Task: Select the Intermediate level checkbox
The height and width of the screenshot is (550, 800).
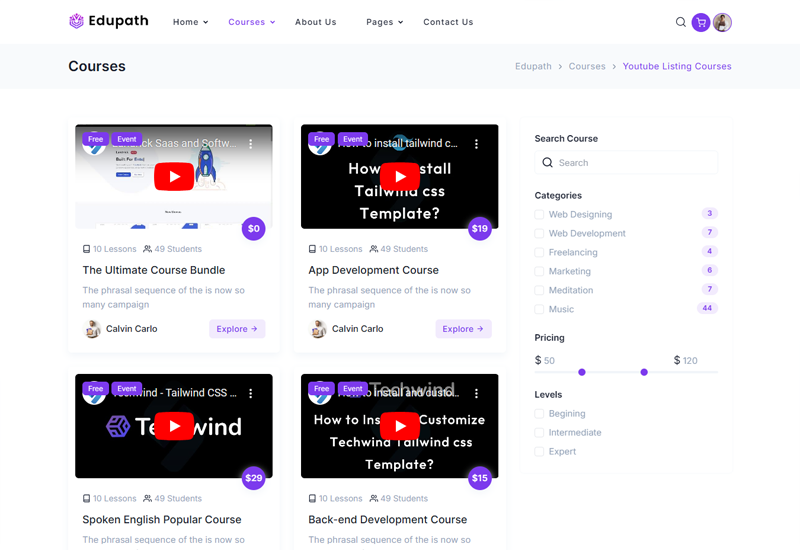Action: point(540,433)
